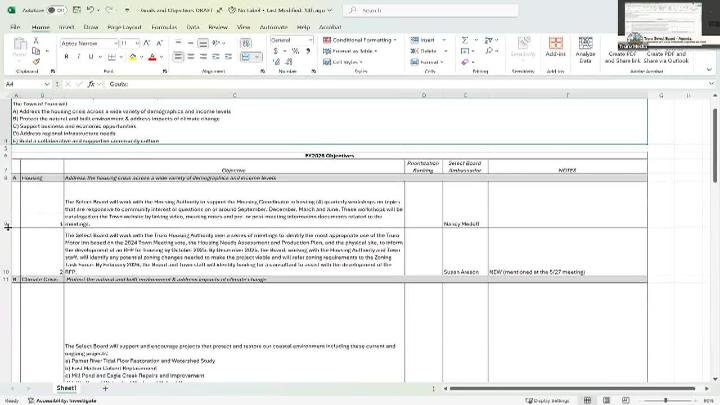Apply the Borders icon
This screenshot has height=405, width=720.
[112, 57]
